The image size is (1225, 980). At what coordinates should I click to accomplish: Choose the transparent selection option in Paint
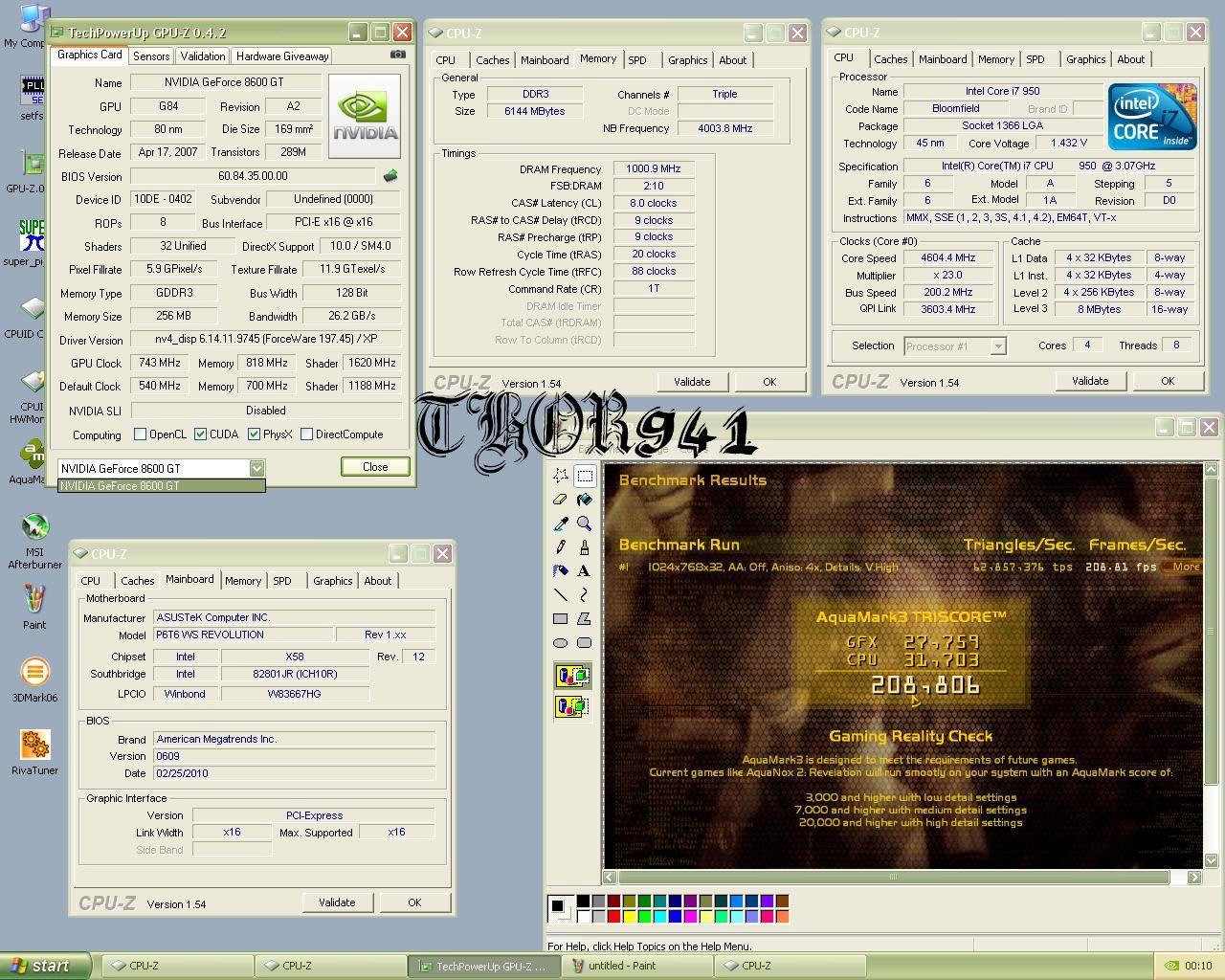coord(572,706)
